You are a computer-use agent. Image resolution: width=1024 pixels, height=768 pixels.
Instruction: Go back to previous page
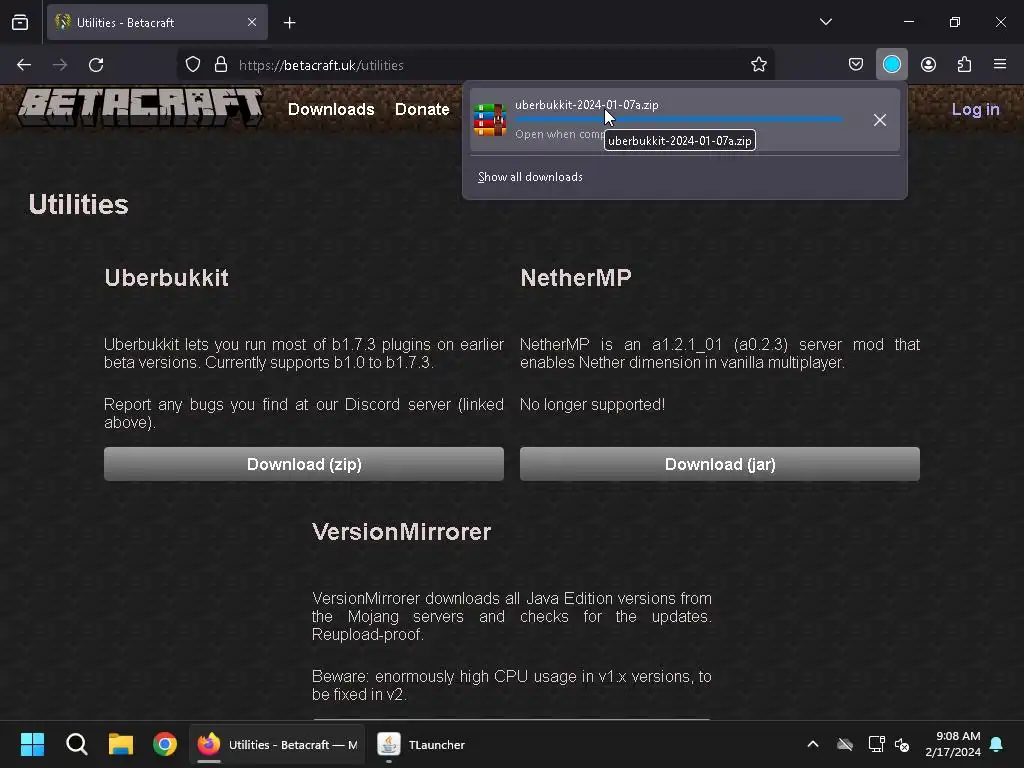tap(24, 65)
